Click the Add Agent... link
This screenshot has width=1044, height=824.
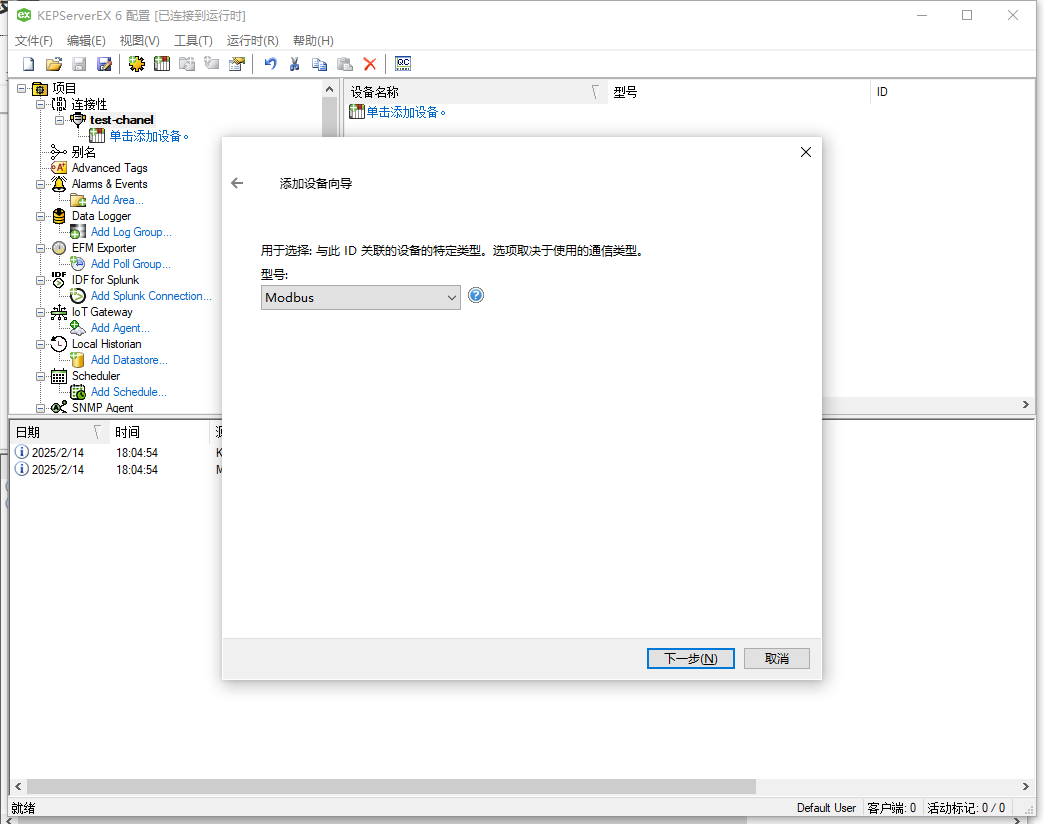click(x=120, y=327)
